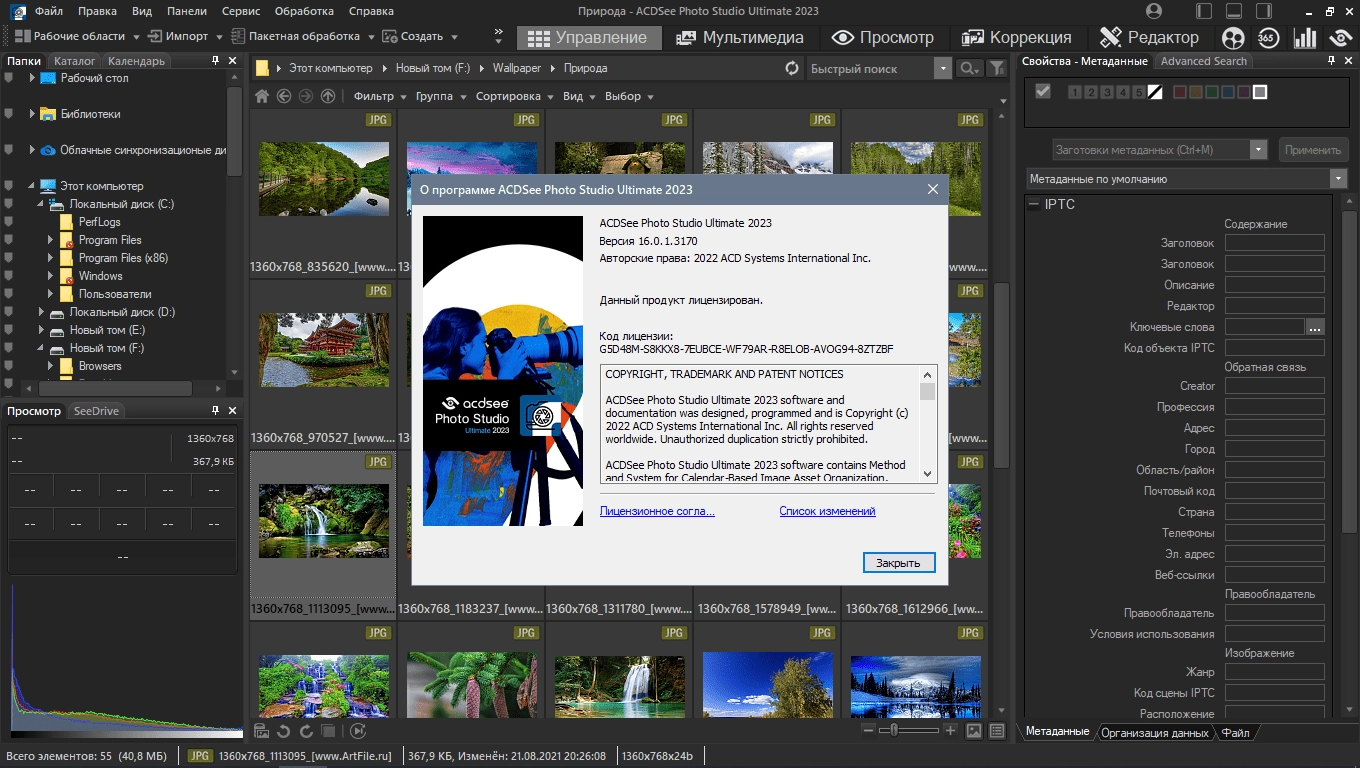The width and height of the screenshot is (1360, 768).
Task: Click the Быстрый поиск search field
Action: tap(870, 68)
